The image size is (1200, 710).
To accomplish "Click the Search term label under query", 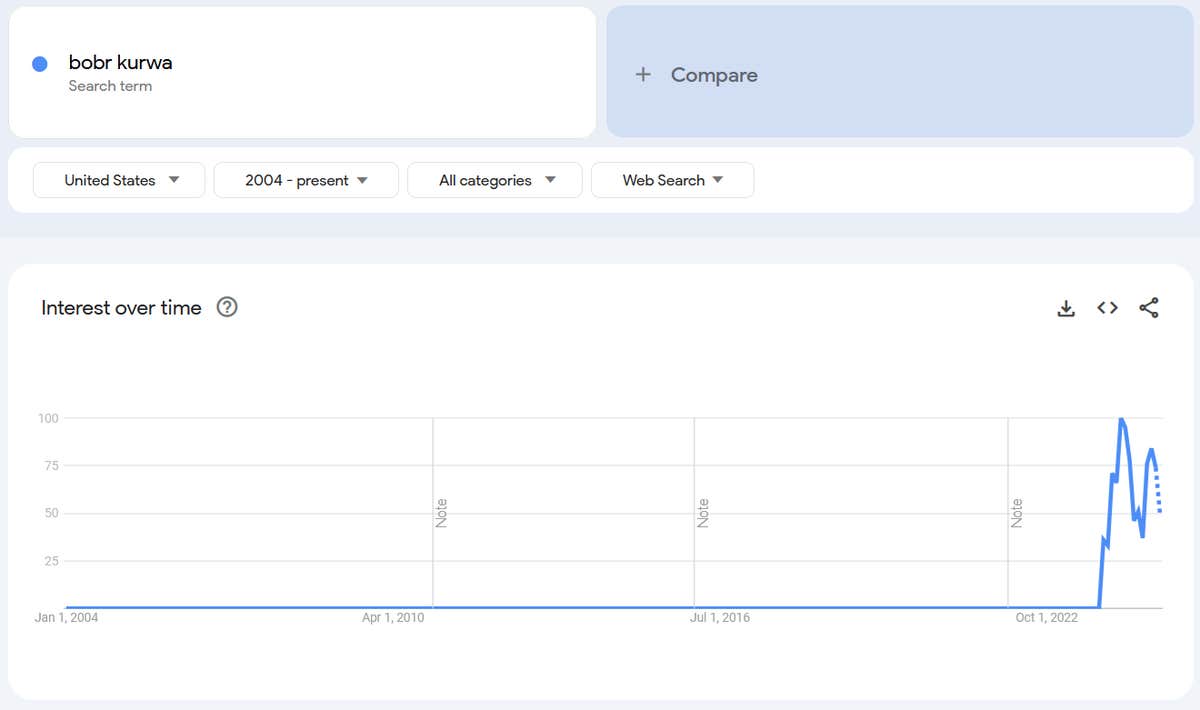I will 110,86.
